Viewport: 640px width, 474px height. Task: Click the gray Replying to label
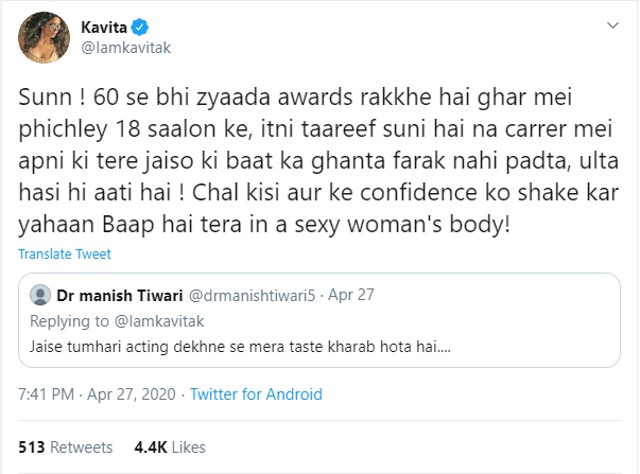[x=69, y=321]
